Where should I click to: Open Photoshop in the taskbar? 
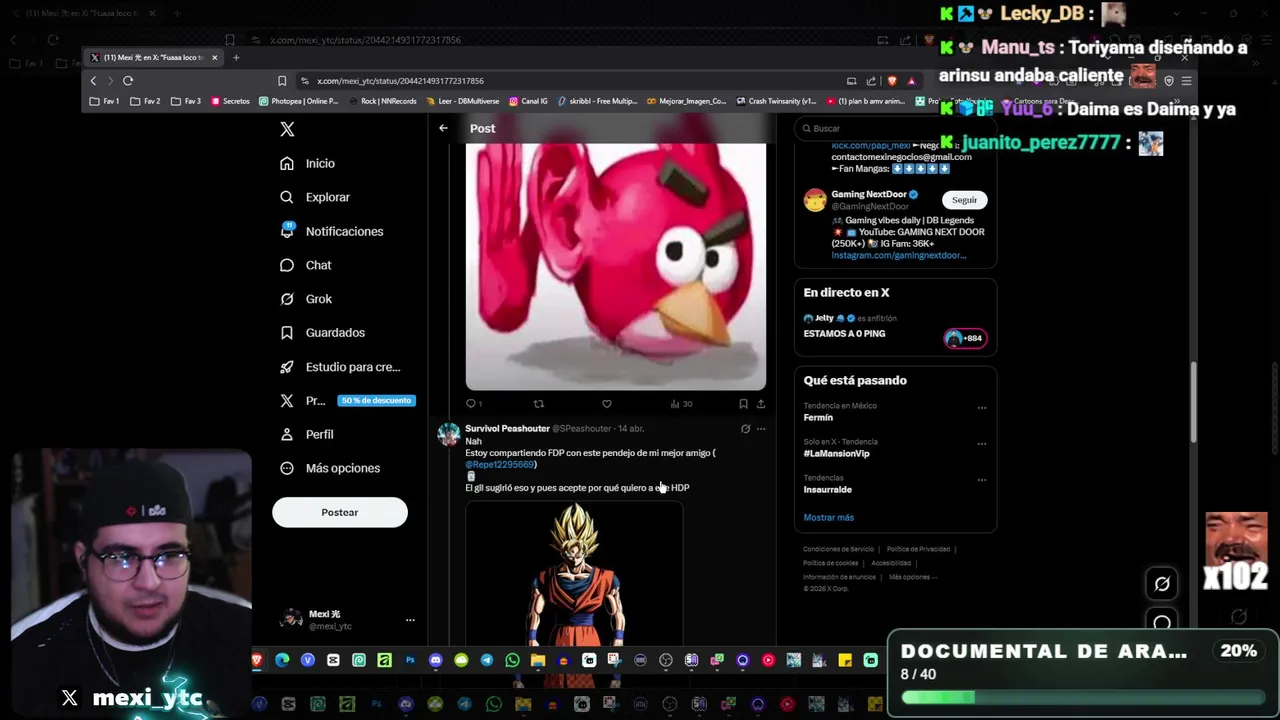pos(410,660)
